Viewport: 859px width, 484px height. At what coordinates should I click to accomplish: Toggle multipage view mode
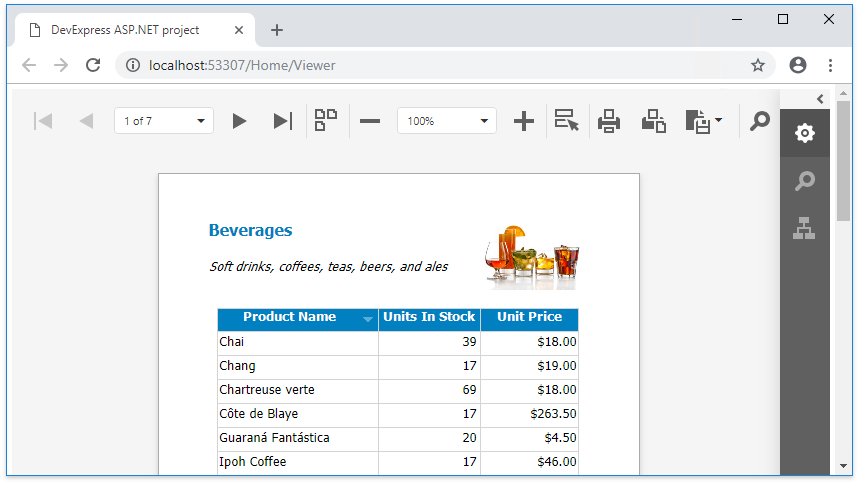(x=326, y=121)
